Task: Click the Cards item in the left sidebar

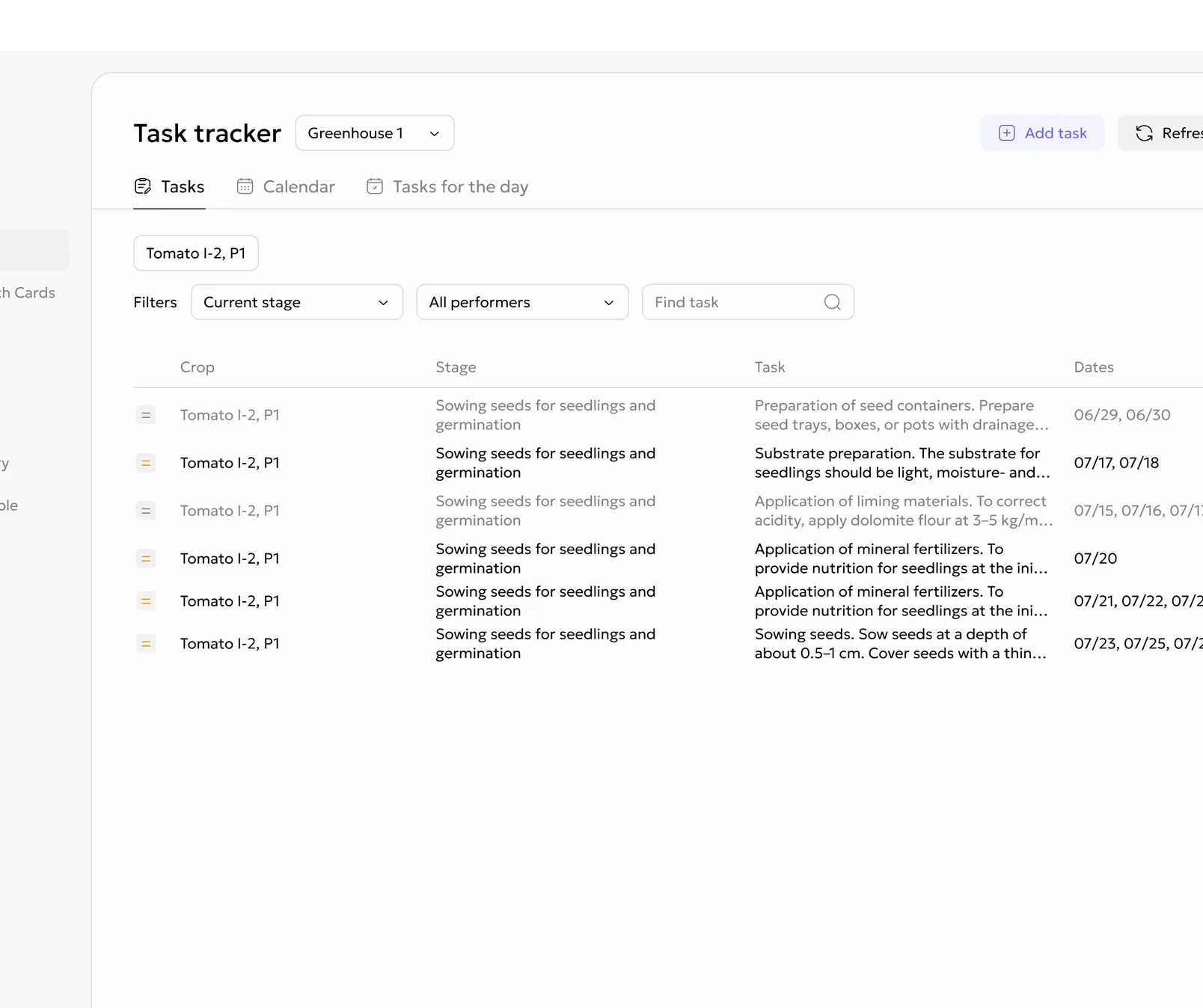Action: (x=28, y=292)
